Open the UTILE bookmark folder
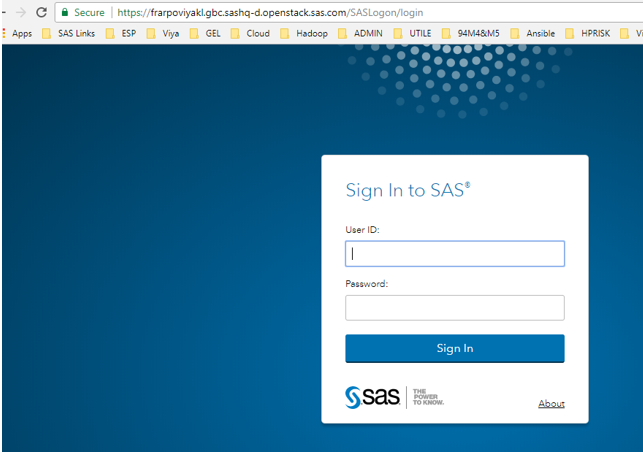Screen dimensions: 643x452 pos(412,33)
